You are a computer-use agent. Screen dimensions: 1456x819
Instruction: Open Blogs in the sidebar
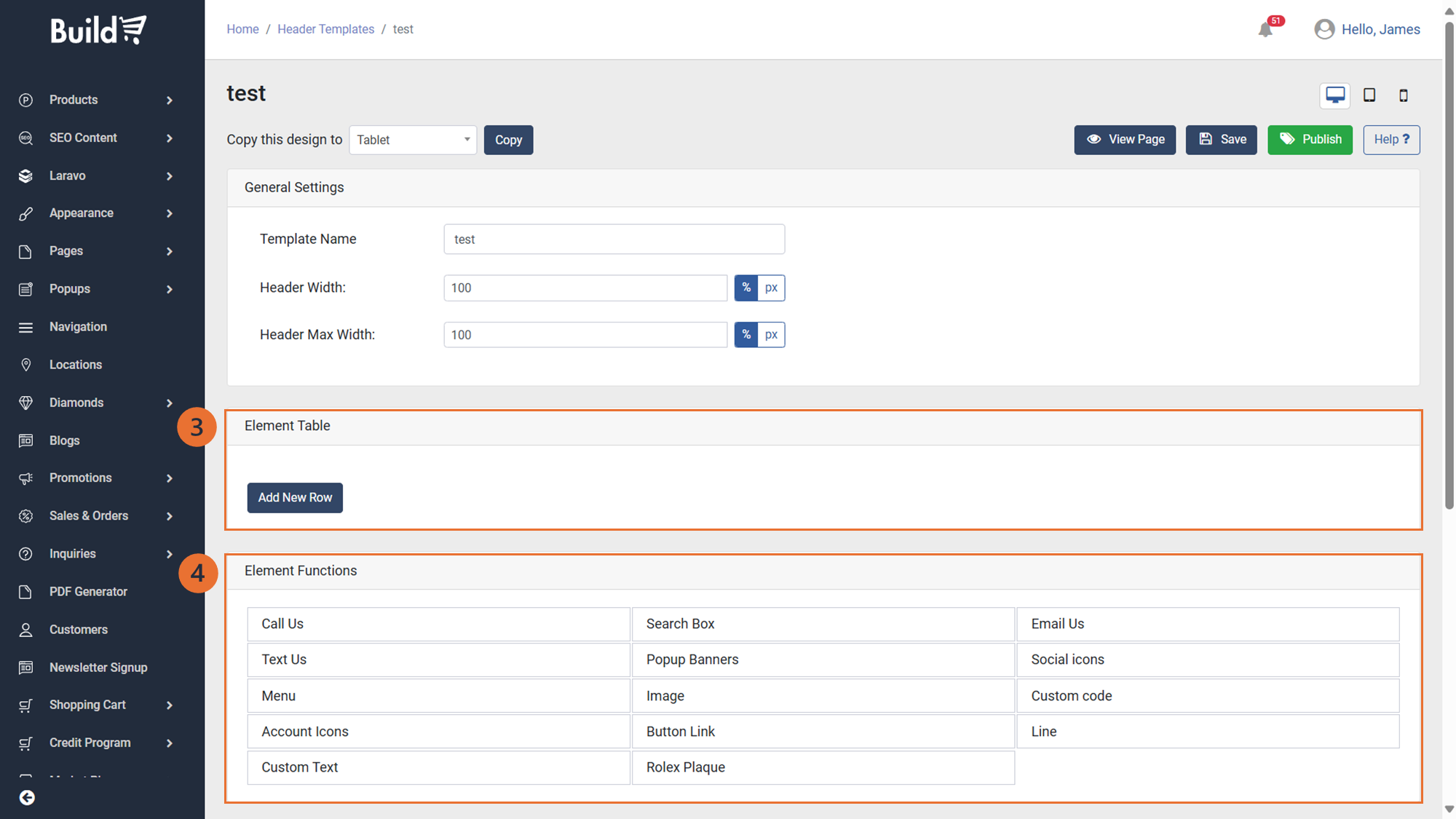coord(64,440)
